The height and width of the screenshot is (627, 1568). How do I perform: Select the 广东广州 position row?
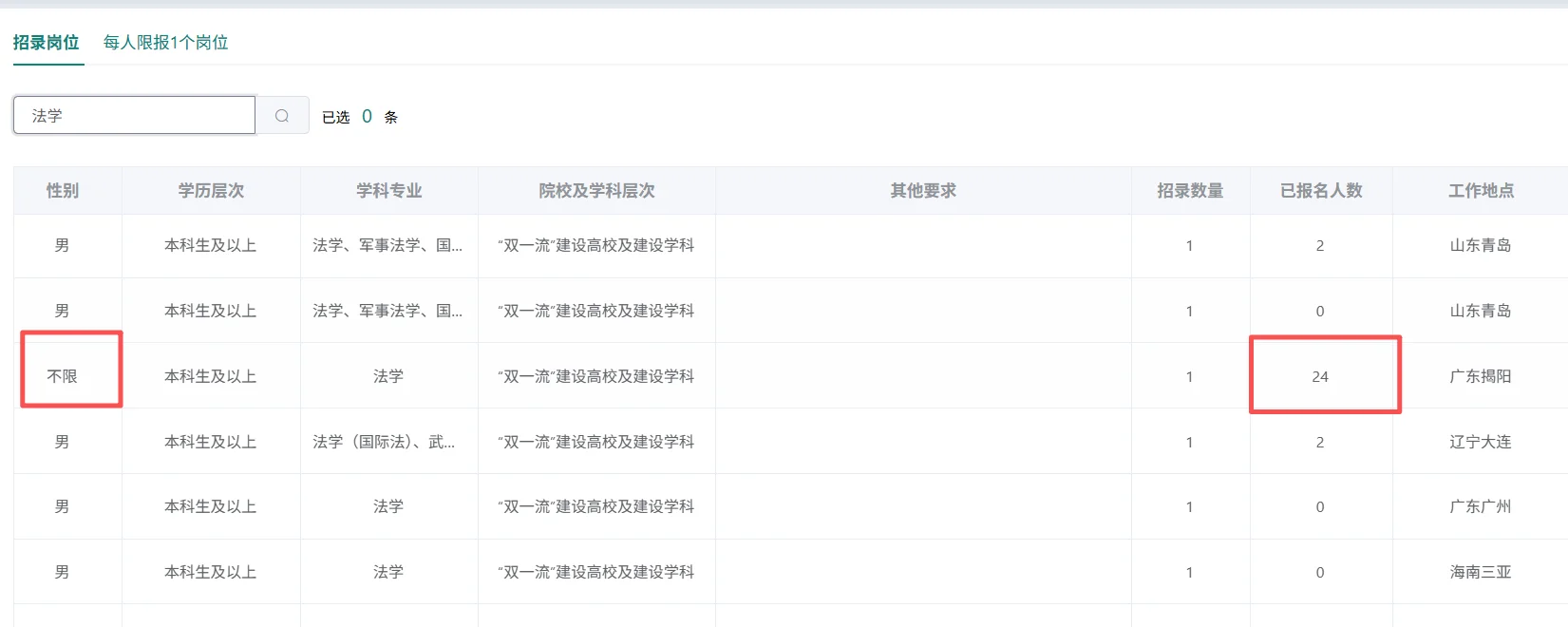pos(790,506)
